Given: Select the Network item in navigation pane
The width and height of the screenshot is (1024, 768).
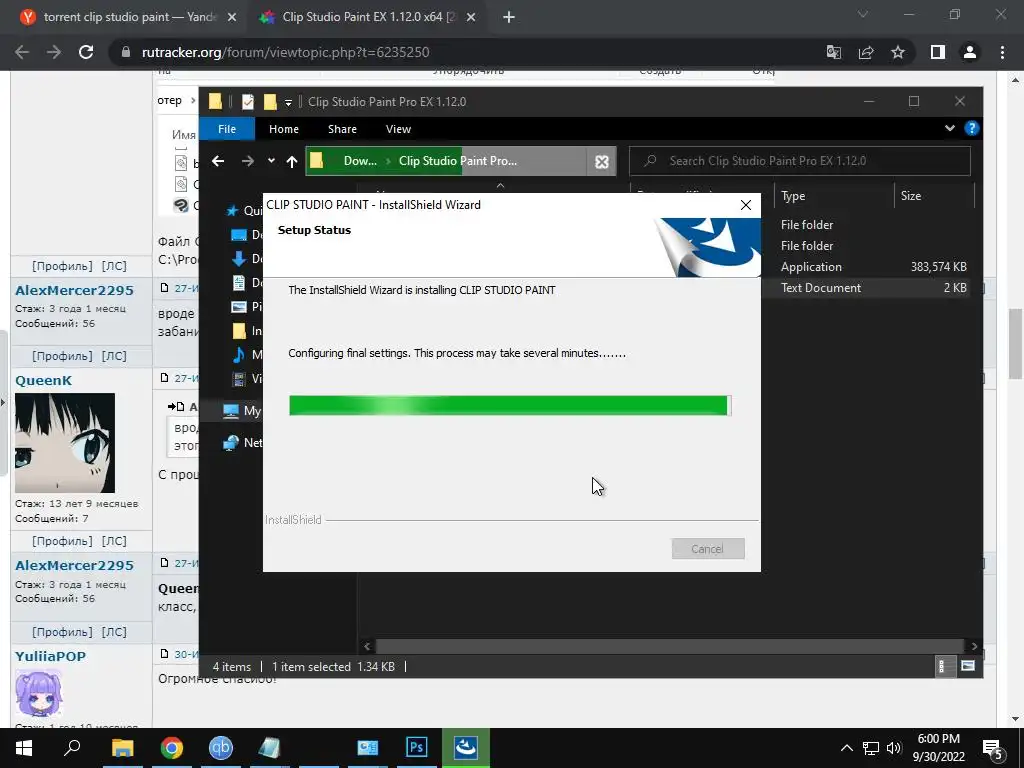Looking at the screenshot, I should pos(242,443).
